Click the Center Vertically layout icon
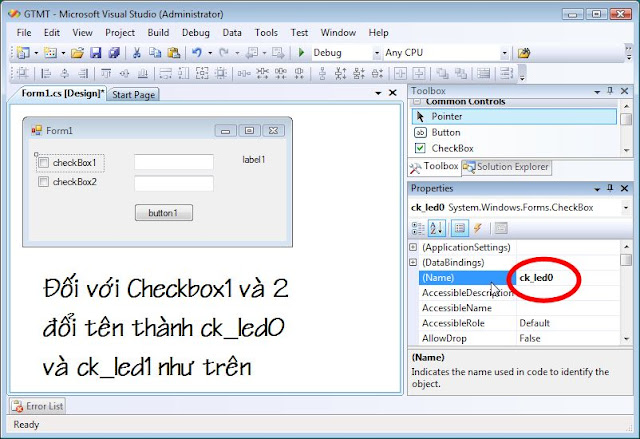Viewport: 640px width, 439px height. [x=419, y=73]
